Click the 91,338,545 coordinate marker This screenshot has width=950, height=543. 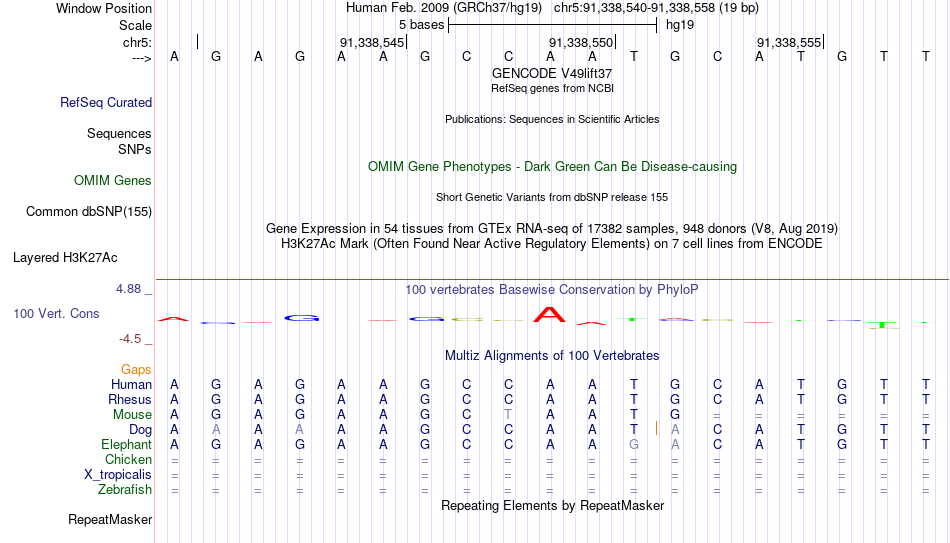[x=371, y=42]
